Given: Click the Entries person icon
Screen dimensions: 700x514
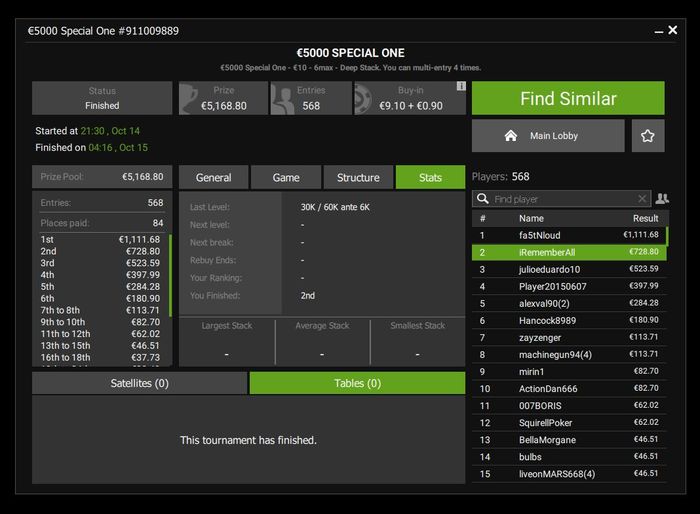Looking at the screenshot, I should coord(282,99).
